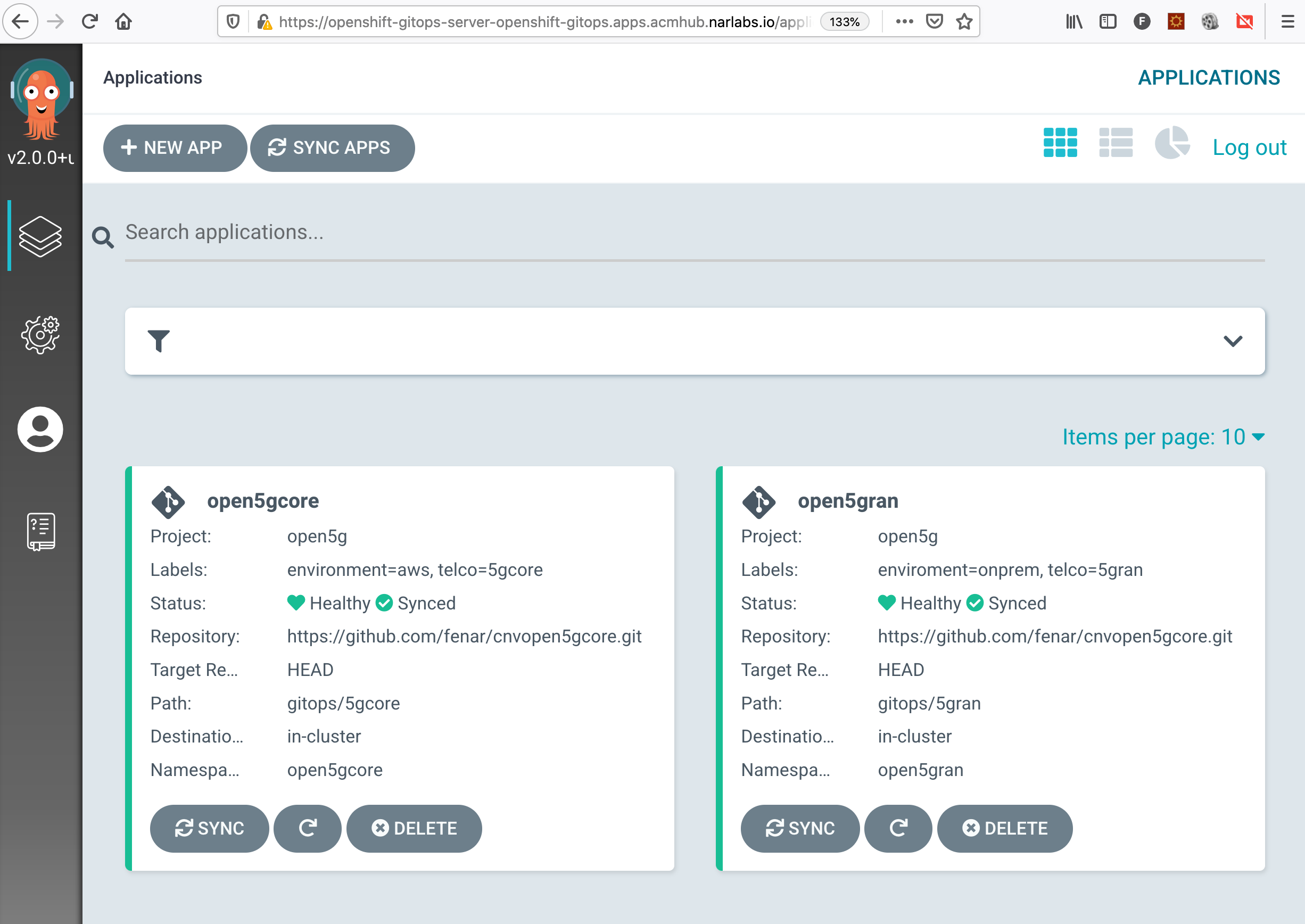Open the Applications layers sidebar icon
This screenshot has height=924, width=1305.
pyautogui.click(x=40, y=236)
